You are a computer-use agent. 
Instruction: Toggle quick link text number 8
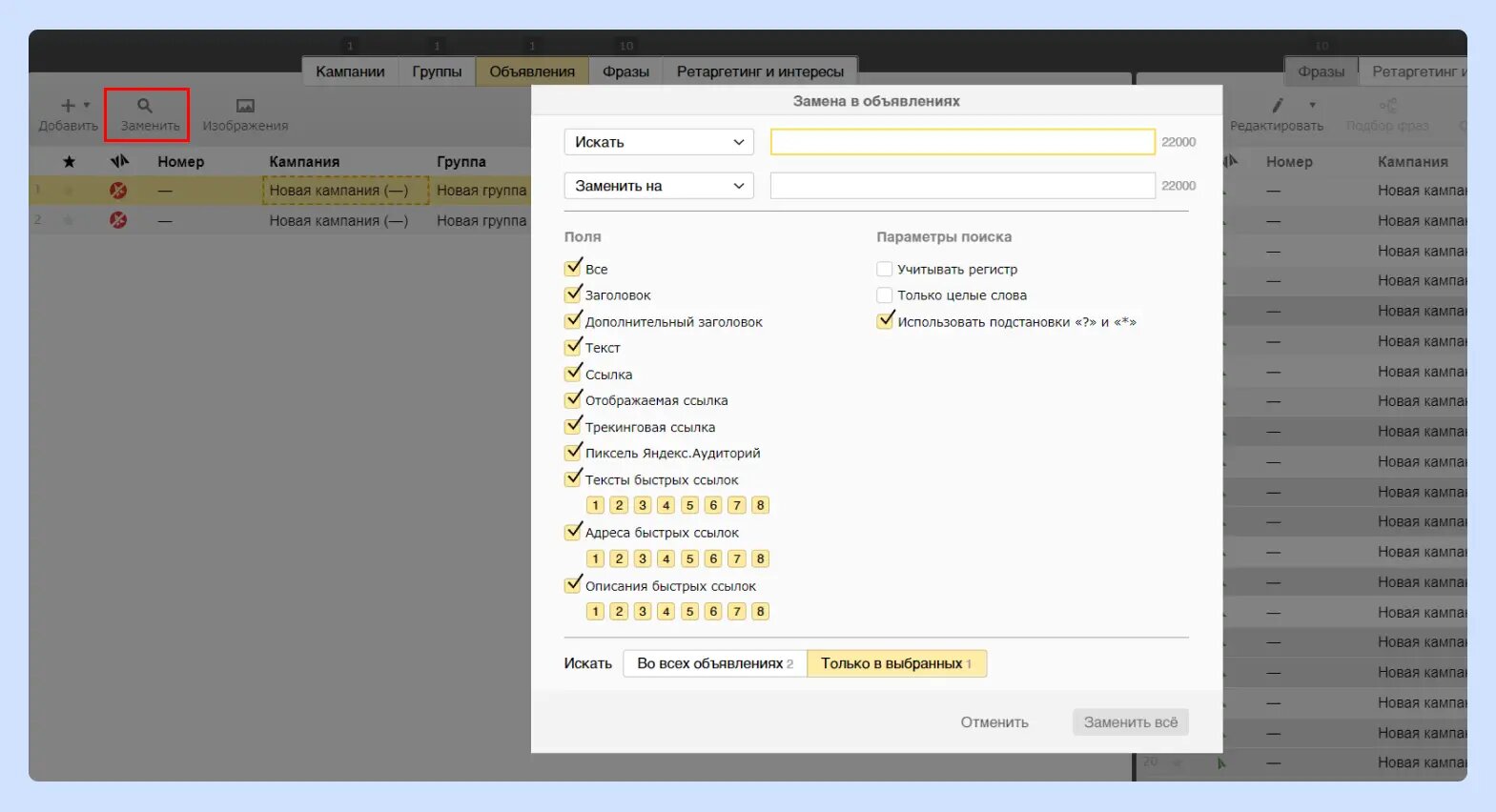point(760,505)
